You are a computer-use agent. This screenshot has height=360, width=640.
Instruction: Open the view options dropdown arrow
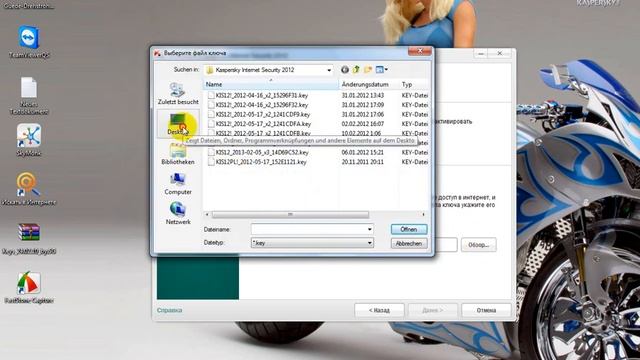click(386, 70)
